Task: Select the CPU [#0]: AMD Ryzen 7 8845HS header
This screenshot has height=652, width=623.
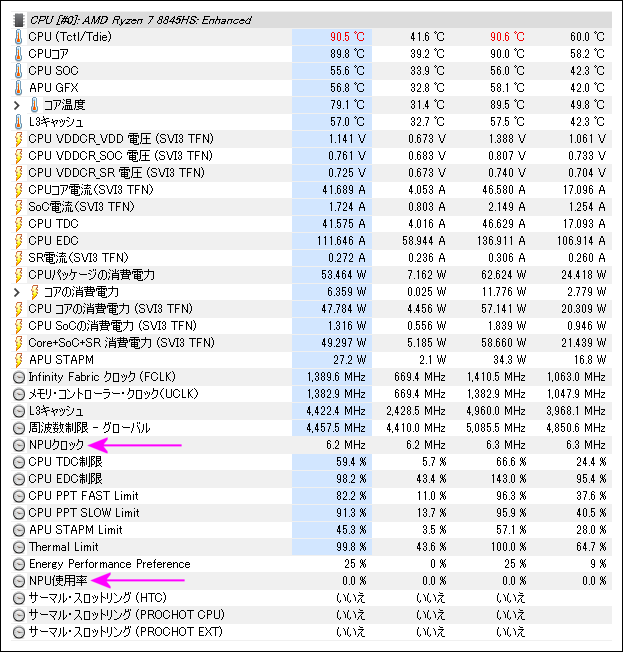Action: click(141, 20)
